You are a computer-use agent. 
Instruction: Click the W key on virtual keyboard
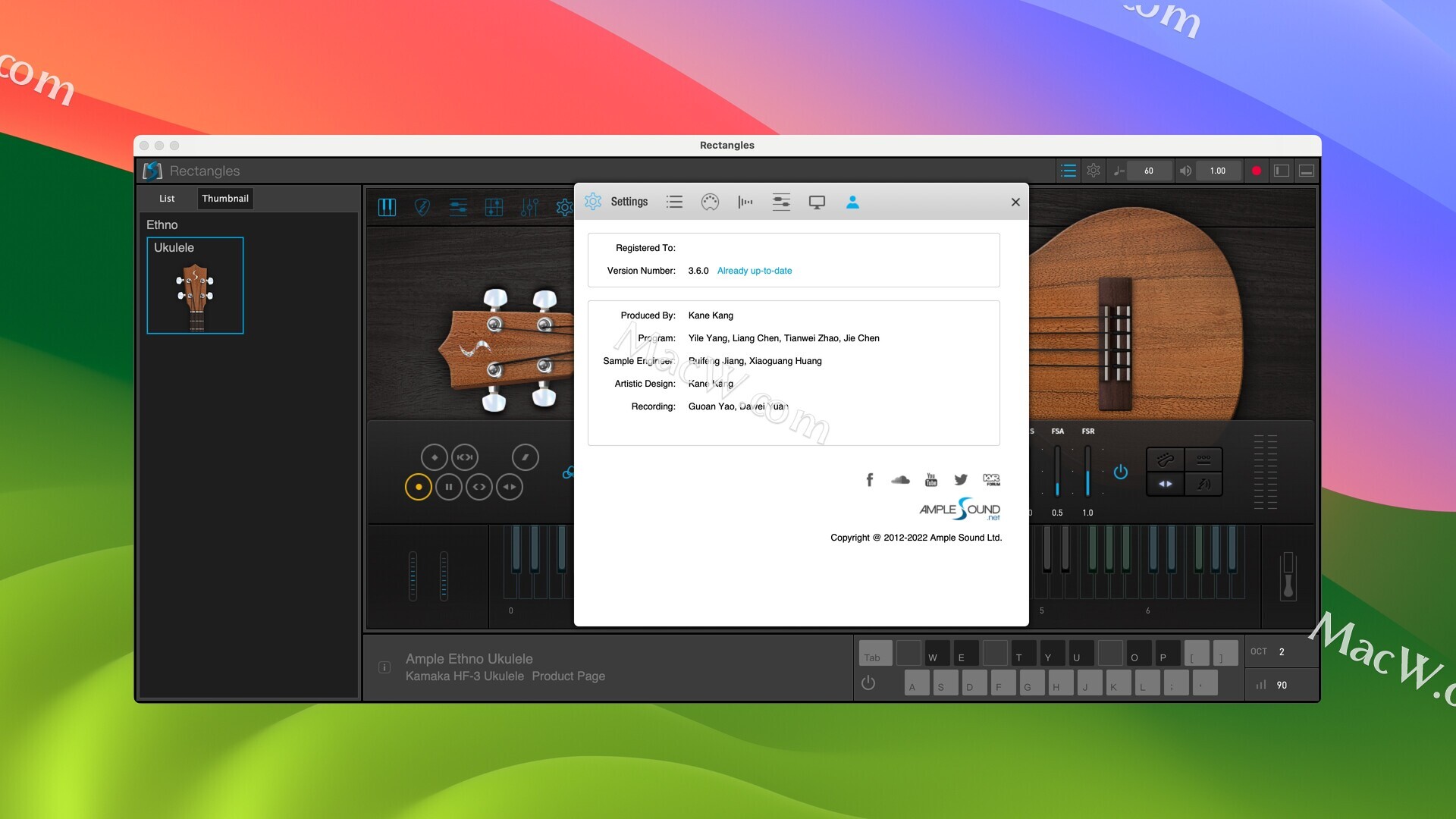pyautogui.click(x=937, y=653)
